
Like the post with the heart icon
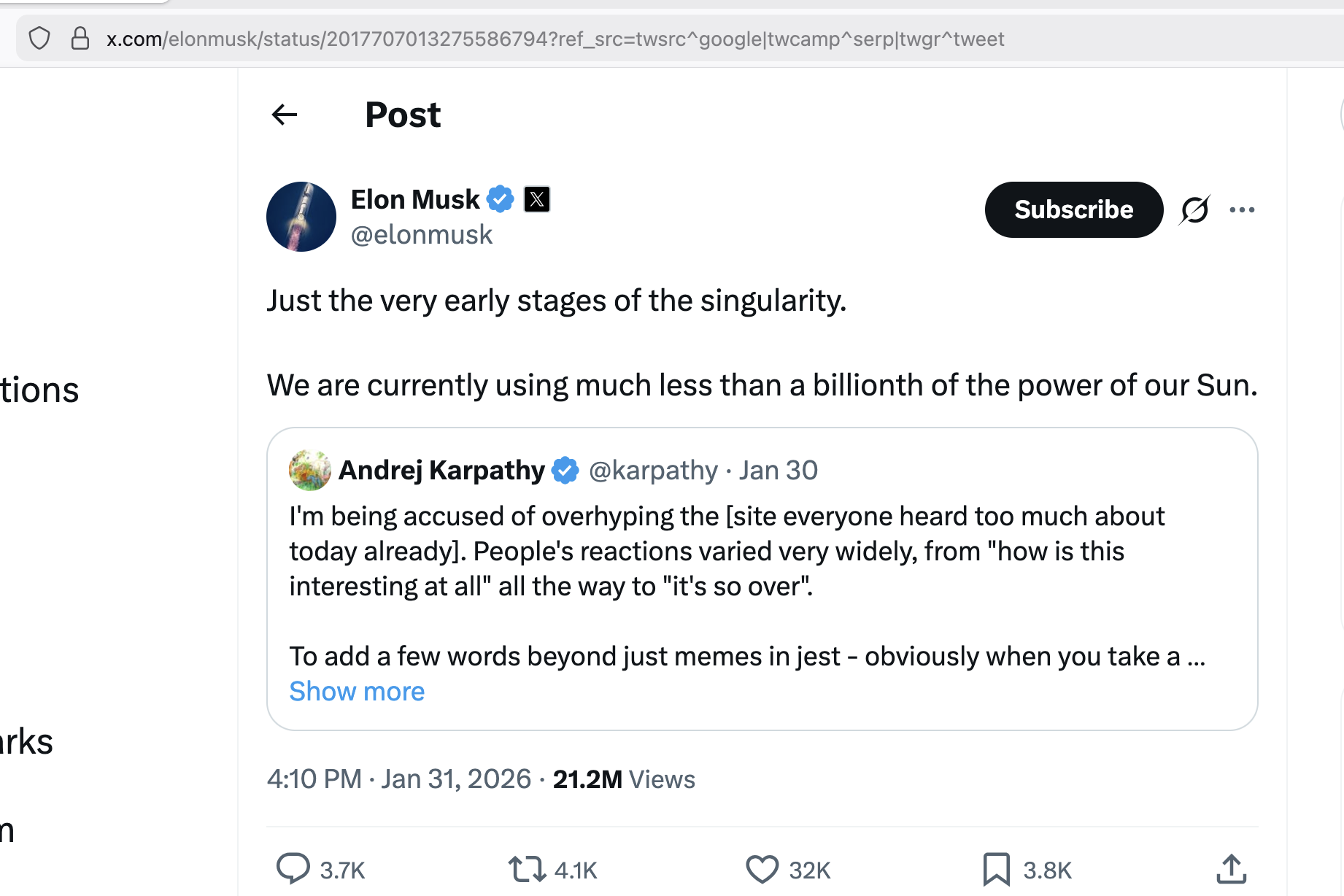762,869
